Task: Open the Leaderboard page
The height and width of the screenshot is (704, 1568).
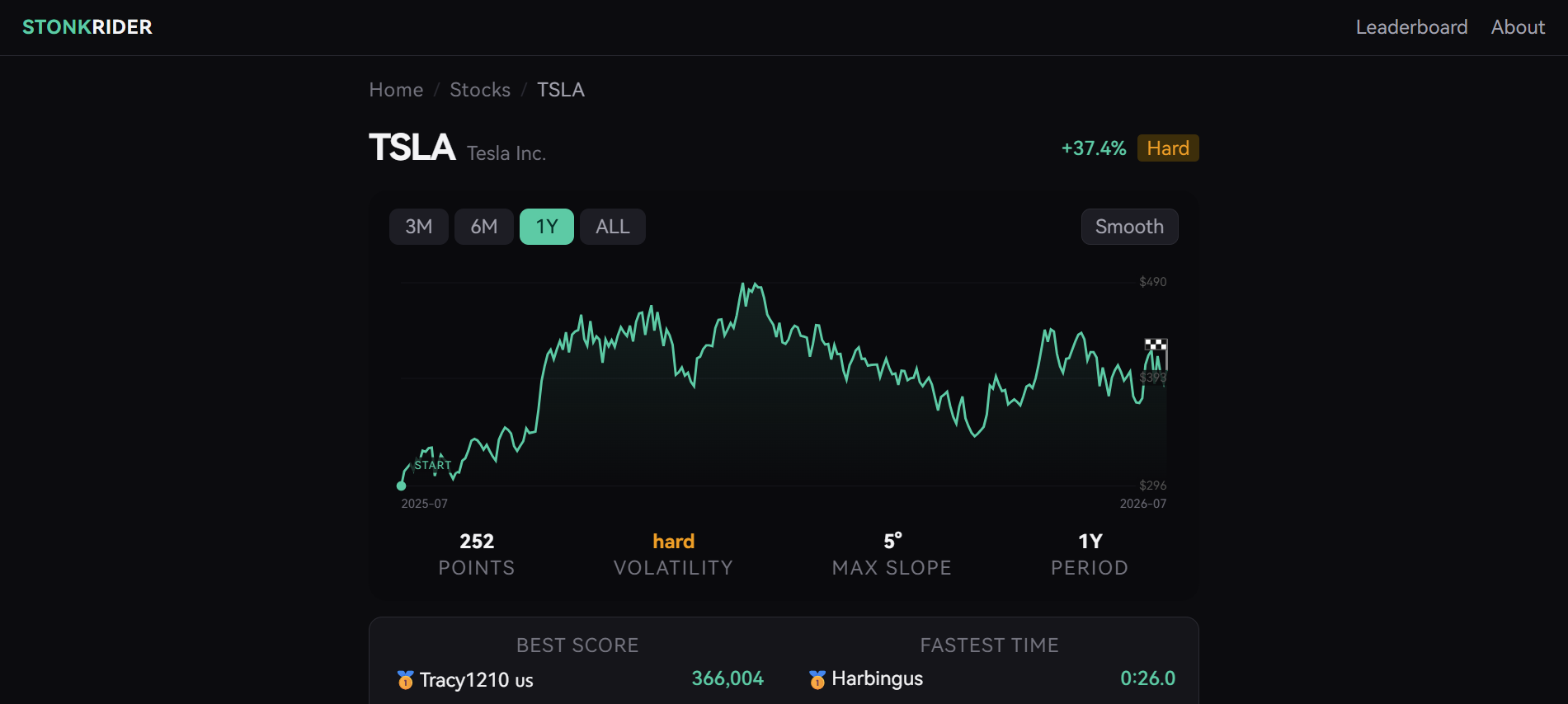Action: (1411, 27)
